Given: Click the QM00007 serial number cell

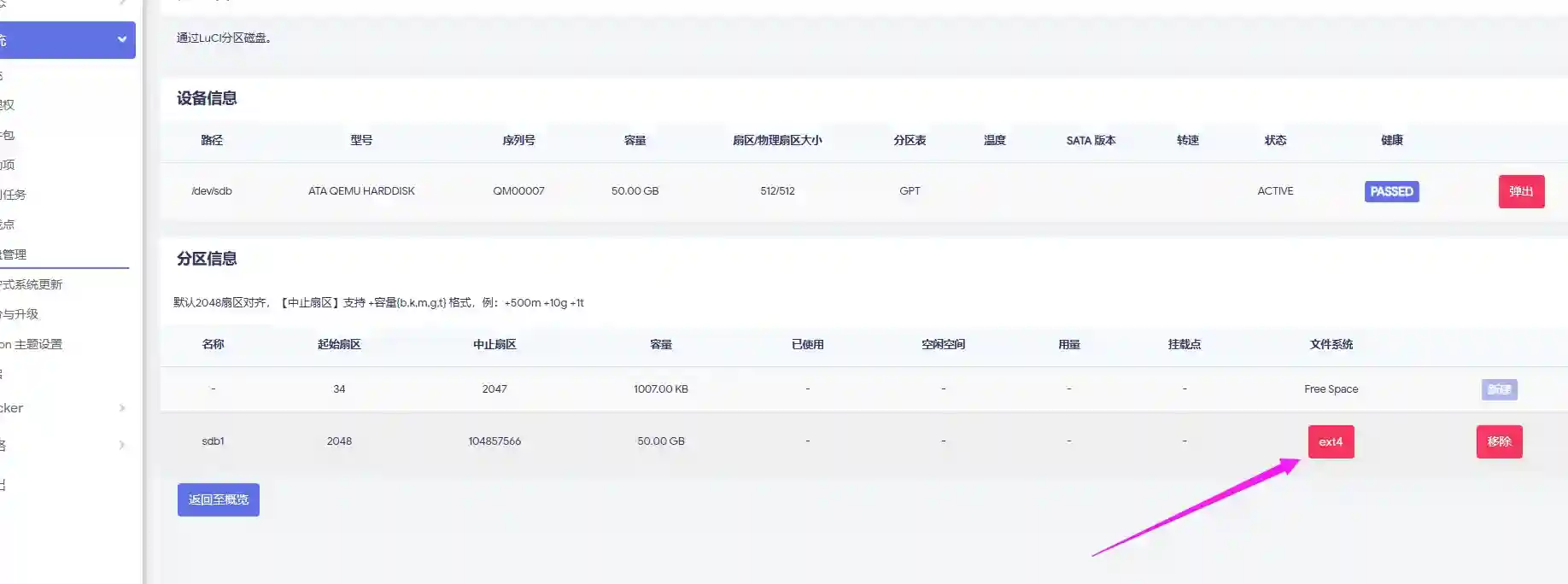Looking at the screenshot, I should (x=518, y=191).
